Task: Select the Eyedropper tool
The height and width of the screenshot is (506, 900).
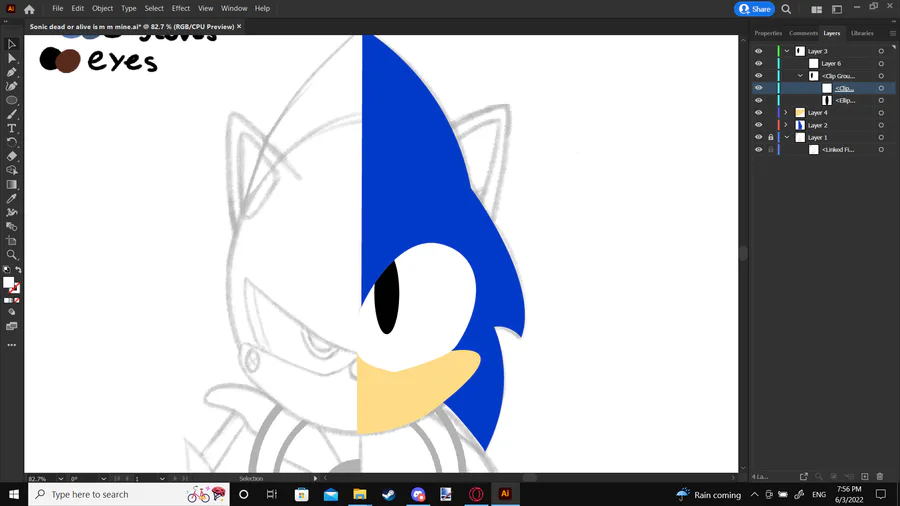Action: tap(11, 198)
